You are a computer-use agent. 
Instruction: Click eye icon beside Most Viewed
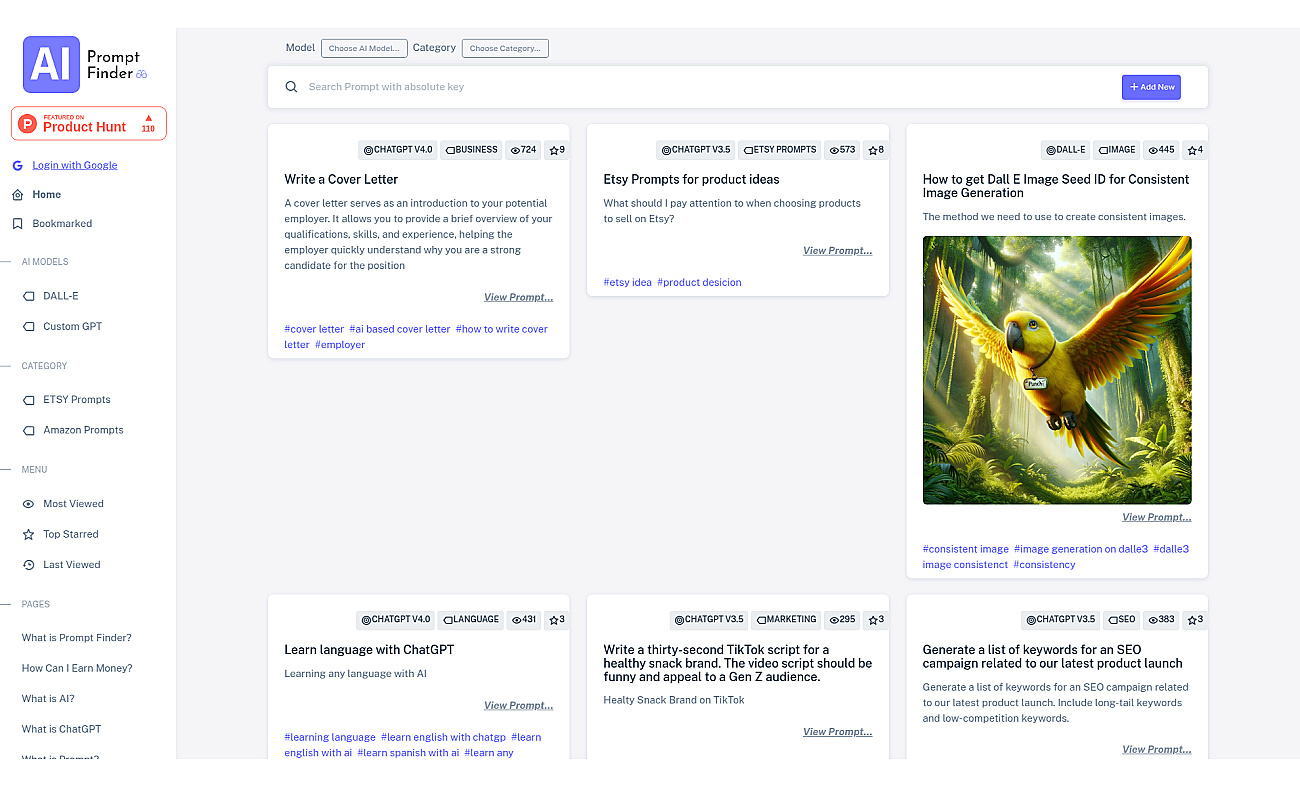28,504
